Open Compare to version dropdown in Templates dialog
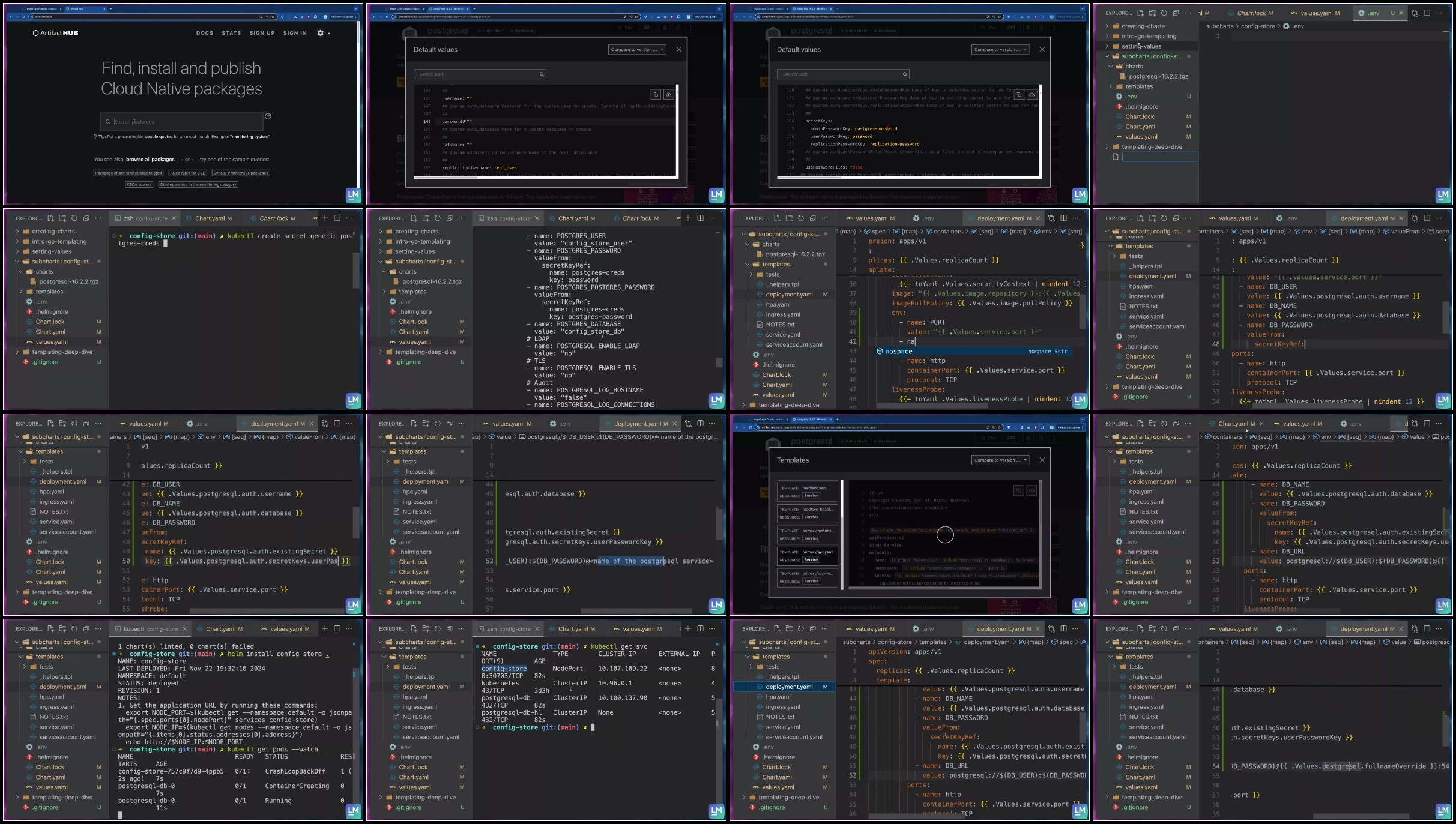Viewport: 1456px width, 824px height. click(1000, 460)
